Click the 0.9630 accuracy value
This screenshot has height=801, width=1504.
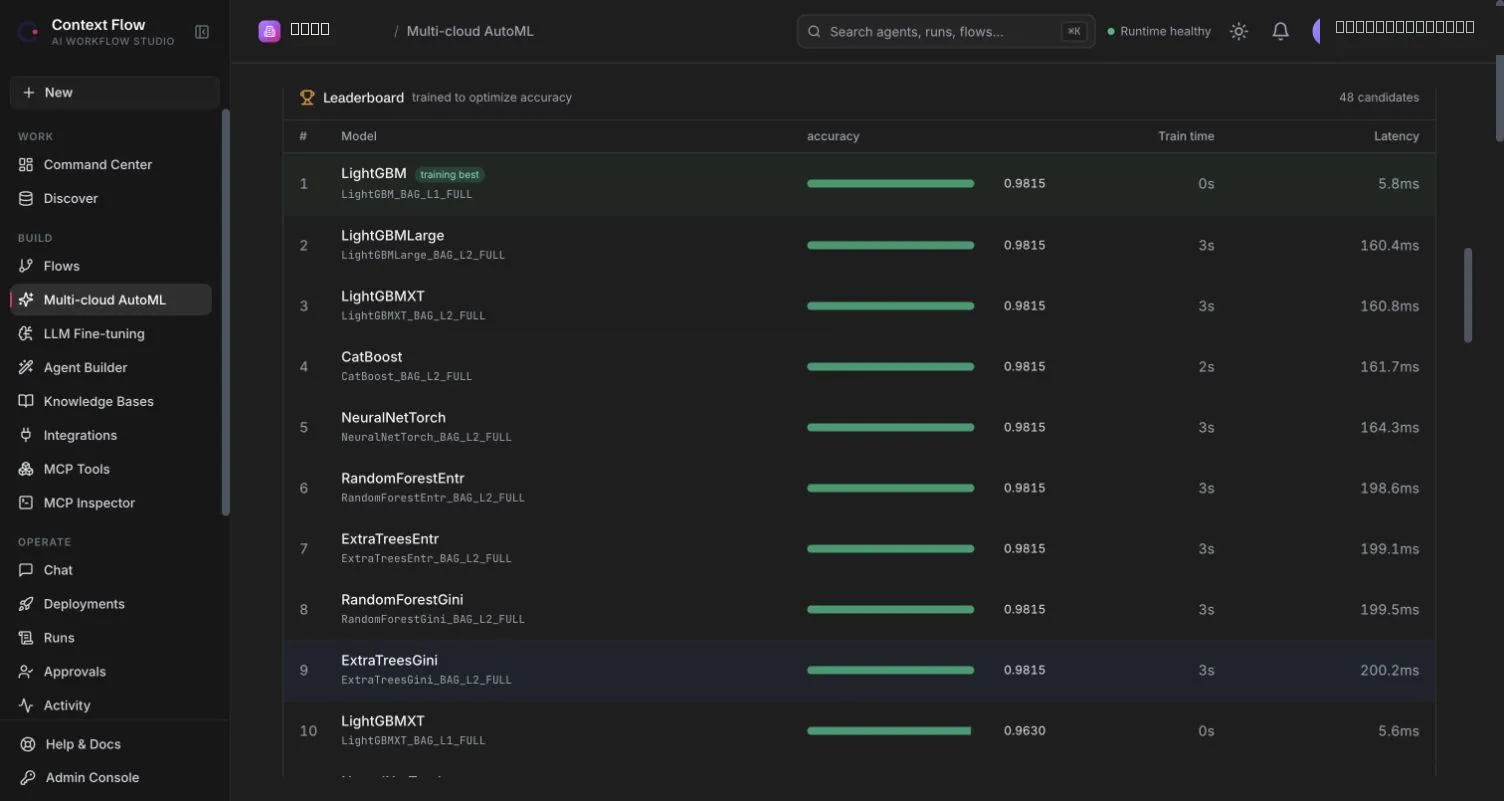coord(1025,731)
